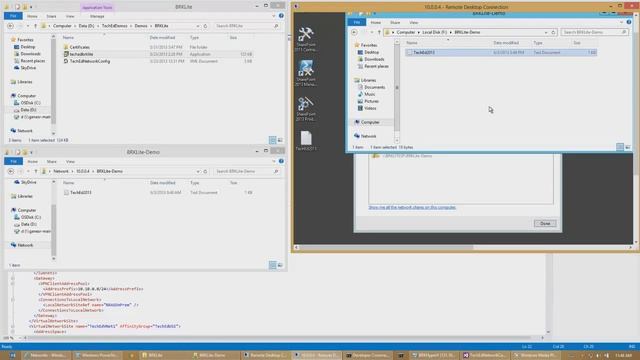640x360 pixels.
Task: Refresh the network BRXLite-Demo folder
Action: (x=205, y=171)
